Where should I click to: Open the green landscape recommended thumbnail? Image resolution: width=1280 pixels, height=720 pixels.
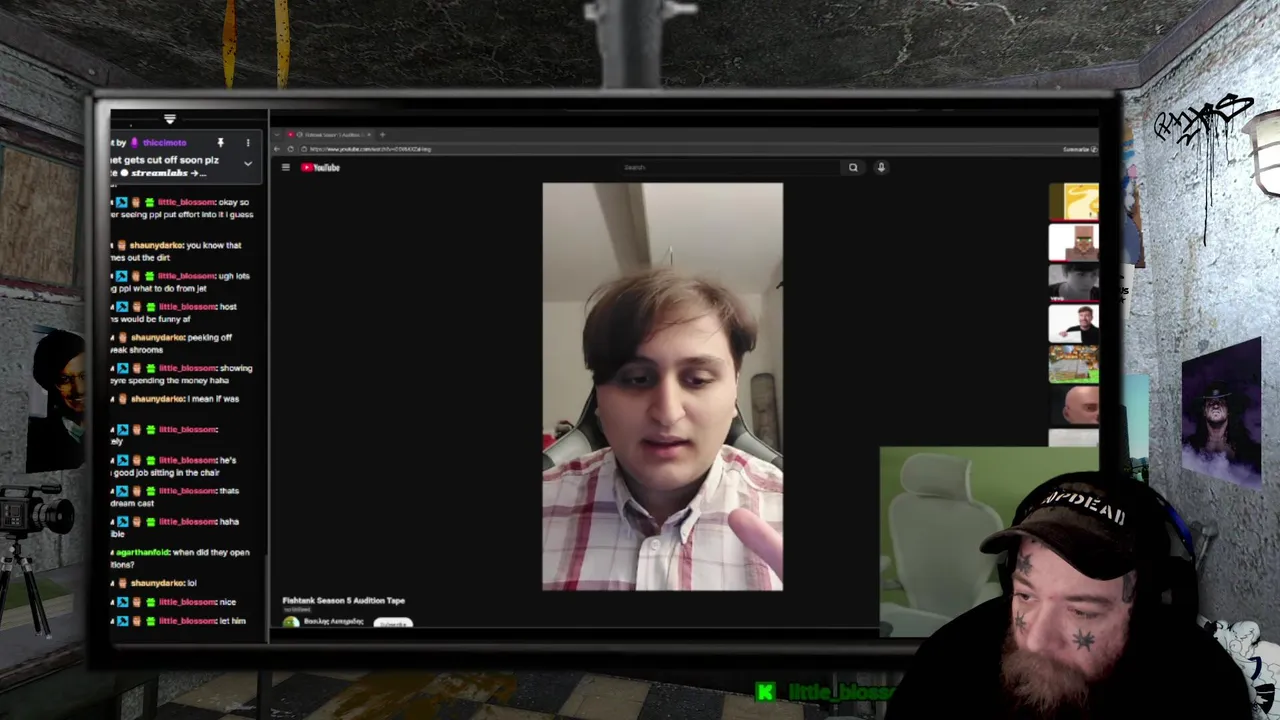click(1073, 364)
